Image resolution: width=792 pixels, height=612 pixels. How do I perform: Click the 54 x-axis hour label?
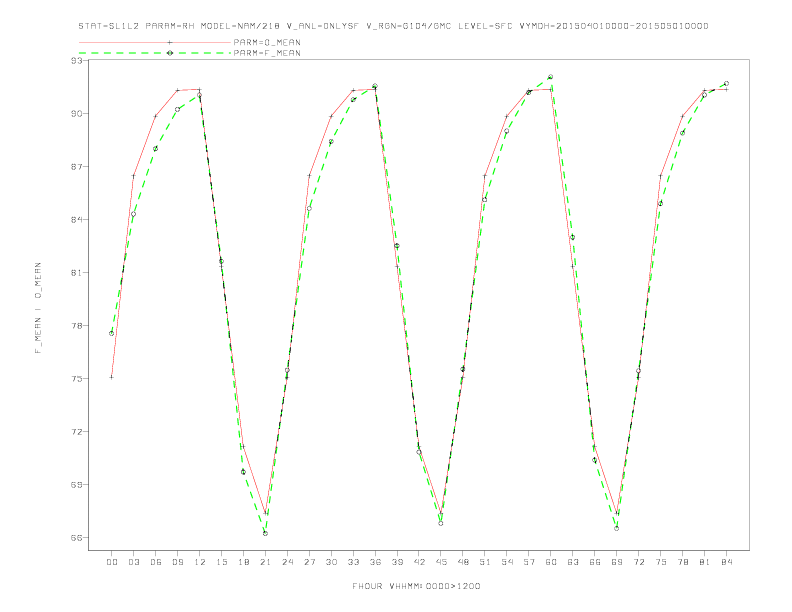(507, 562)
